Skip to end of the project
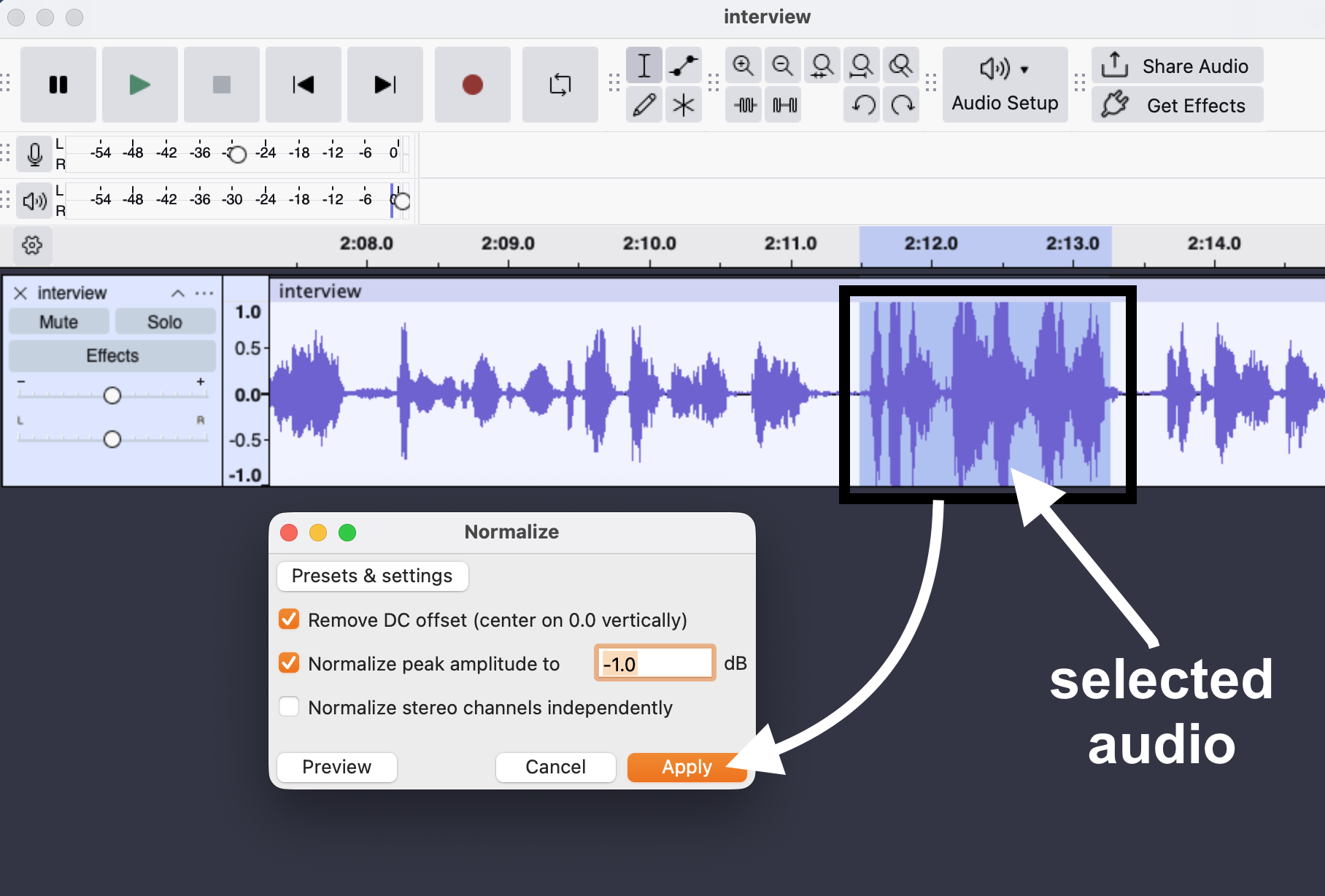The width and height of the screenshot is (1325, 896). pos(385,85)
